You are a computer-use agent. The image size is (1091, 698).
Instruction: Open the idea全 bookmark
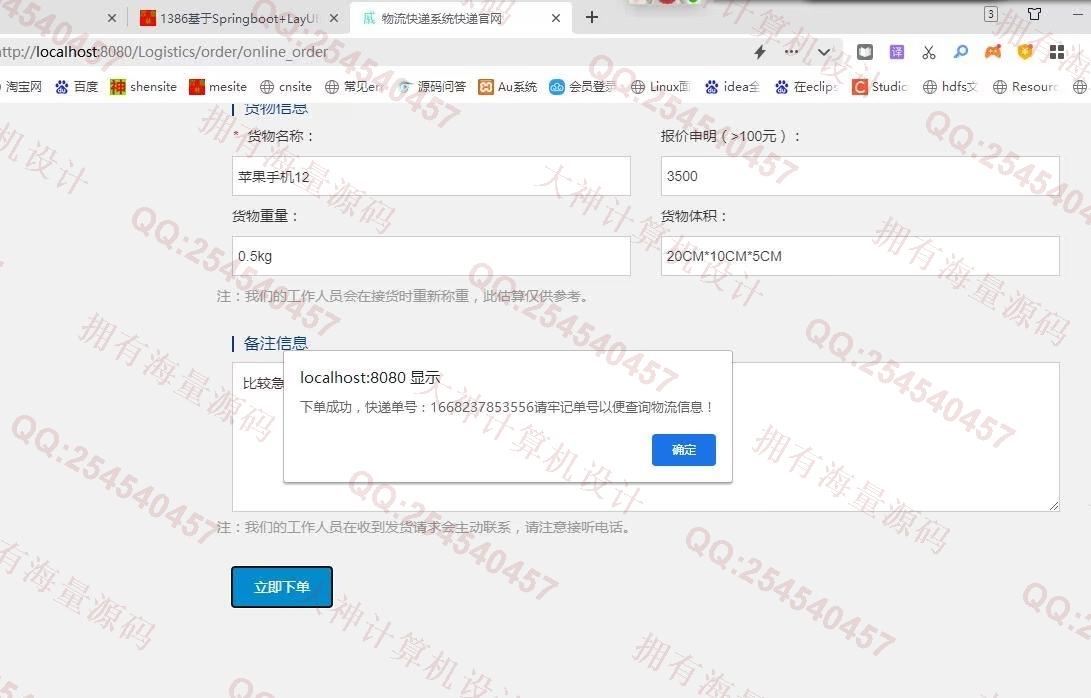(x=732, y=86)
